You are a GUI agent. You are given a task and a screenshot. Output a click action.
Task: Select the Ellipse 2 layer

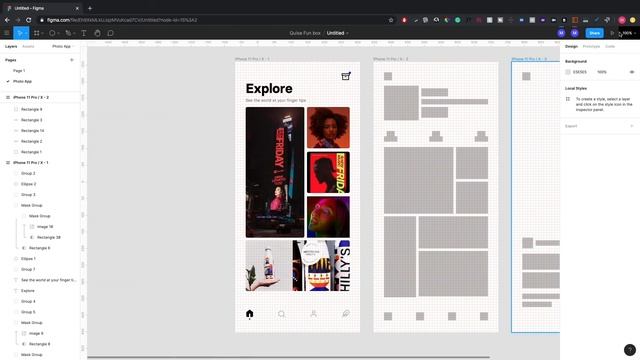28,184
